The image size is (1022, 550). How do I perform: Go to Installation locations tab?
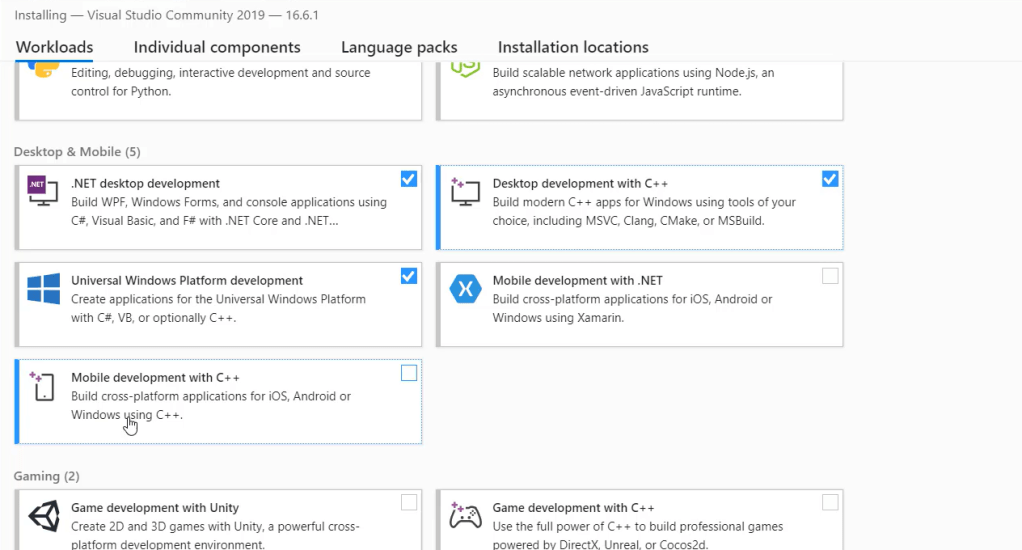pyautogui.click(x=573, y=47)
